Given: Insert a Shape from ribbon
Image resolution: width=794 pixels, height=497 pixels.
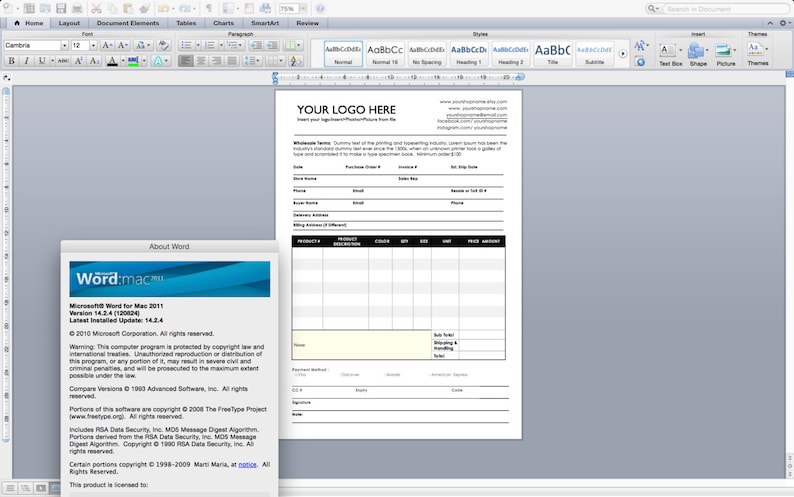Looking at the screenshot, I should click(698, 54).
